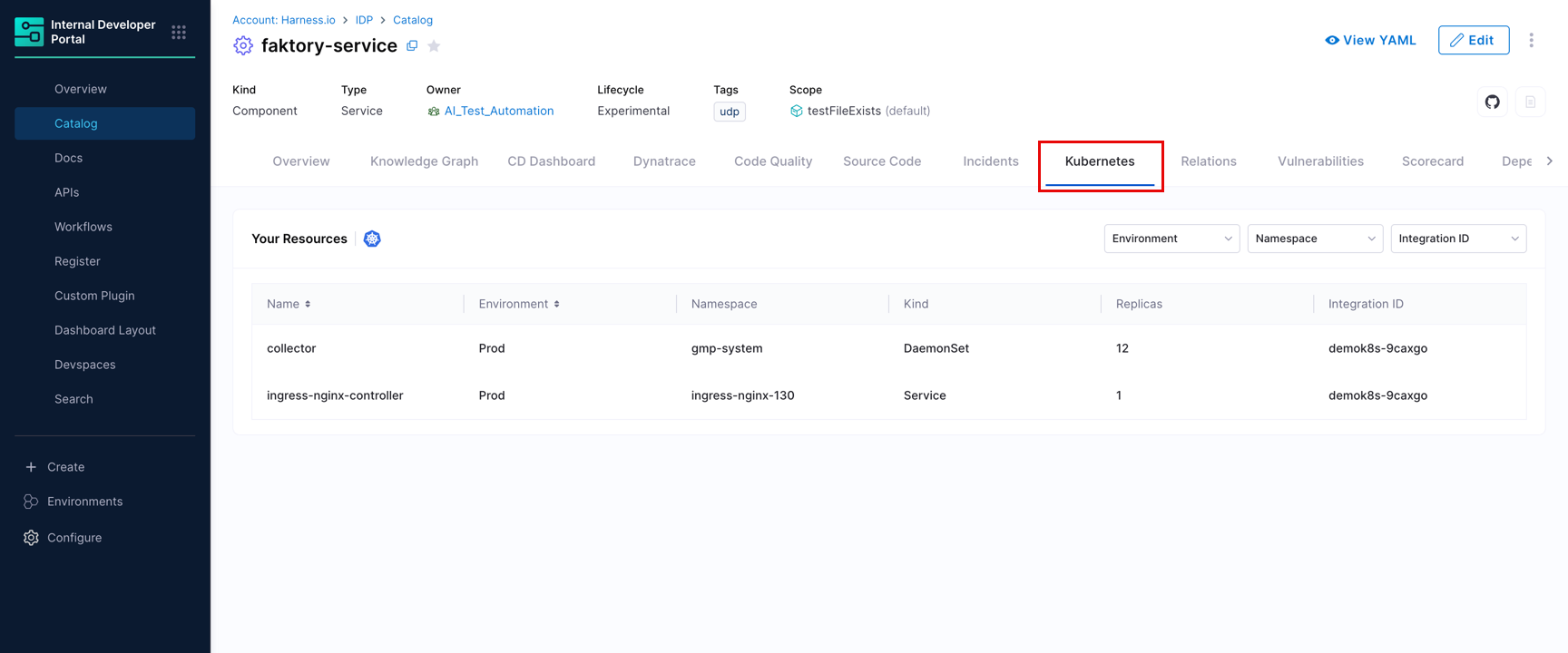Sort the table by Name column

click(x=289, y=304)
